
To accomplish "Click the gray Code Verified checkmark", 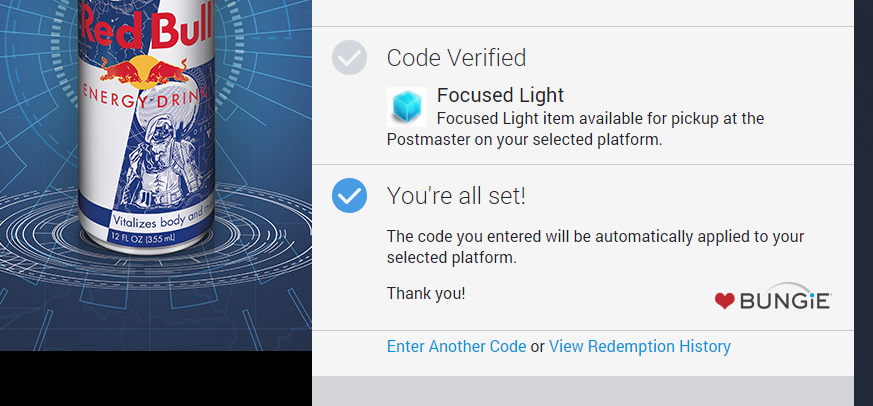I will (349, 58).
